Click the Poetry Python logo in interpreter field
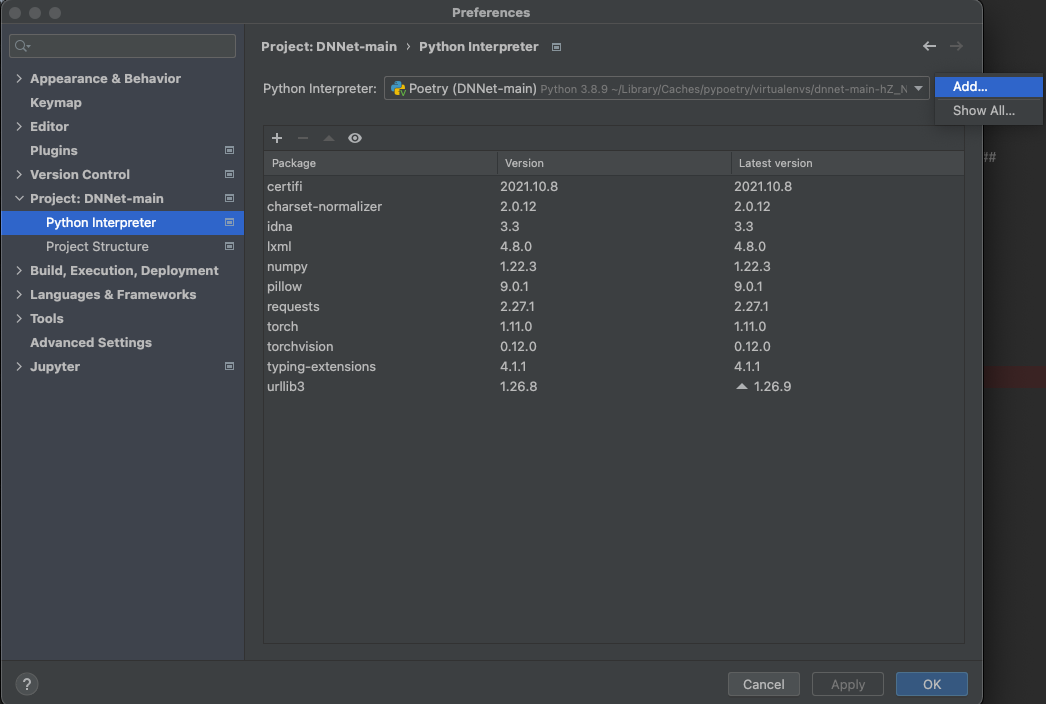 tap(398, 89)
